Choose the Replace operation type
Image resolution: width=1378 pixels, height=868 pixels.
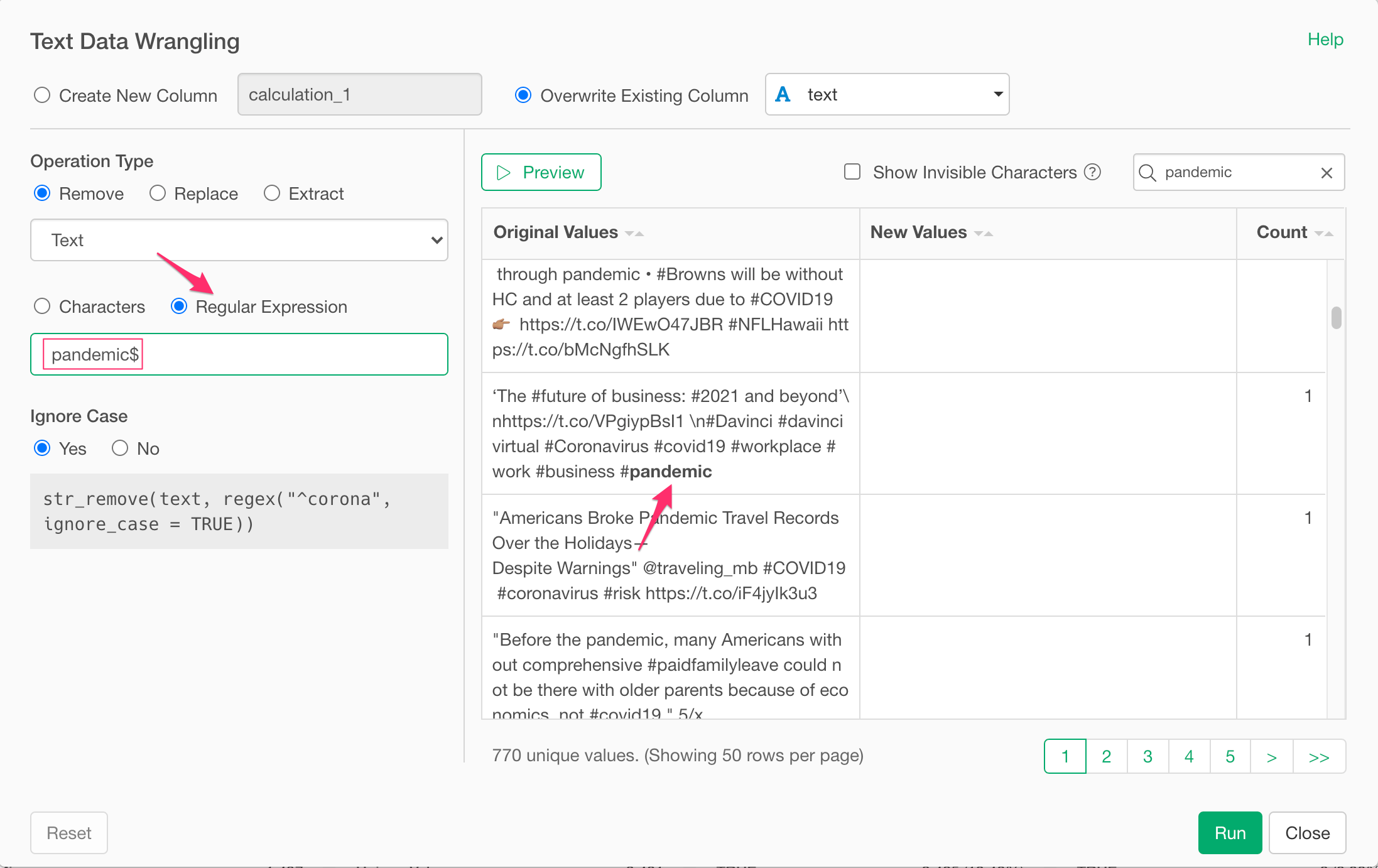coord(158,193)
